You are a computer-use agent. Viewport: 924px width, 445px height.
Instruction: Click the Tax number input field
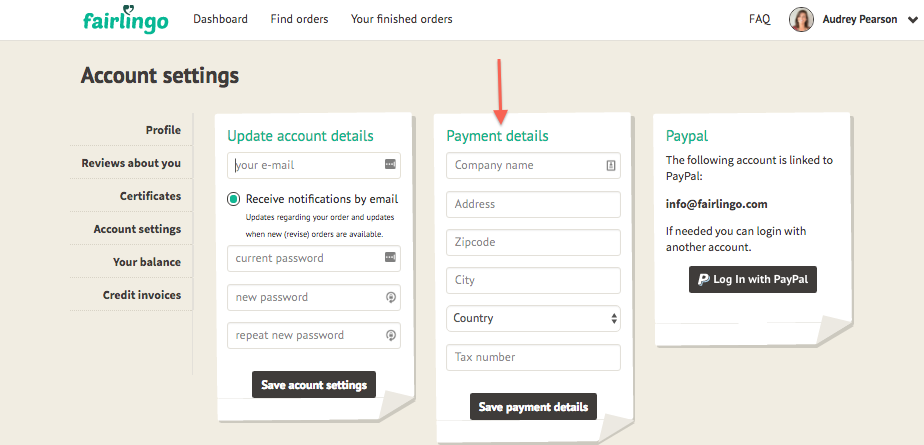click(x=533, y=357)
